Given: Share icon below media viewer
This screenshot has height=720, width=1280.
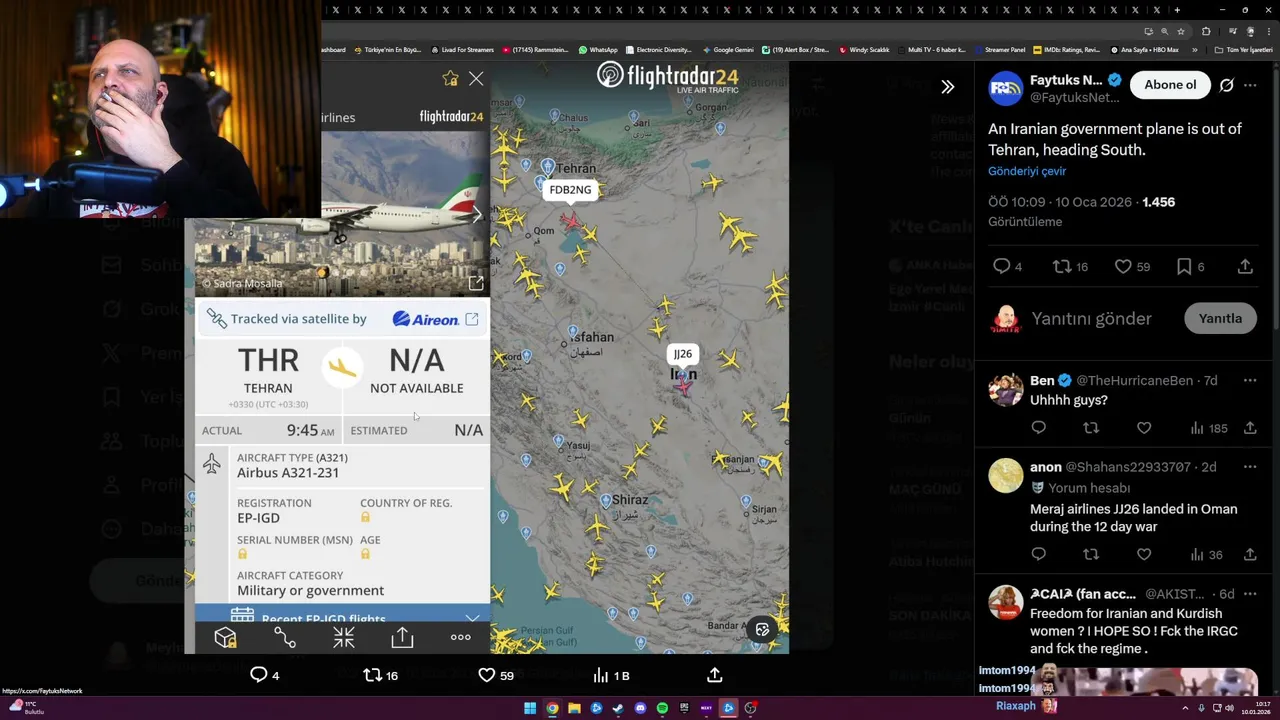Looking at the screenshot, I should coord(715,675).
